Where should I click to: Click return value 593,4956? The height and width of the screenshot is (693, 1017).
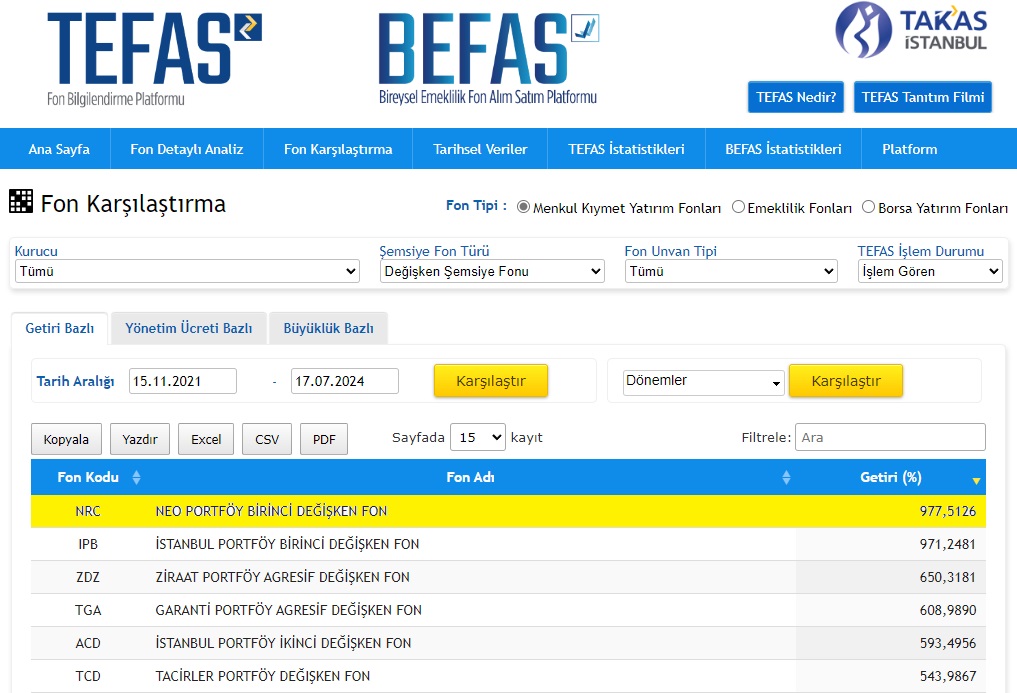click(948, 644)
